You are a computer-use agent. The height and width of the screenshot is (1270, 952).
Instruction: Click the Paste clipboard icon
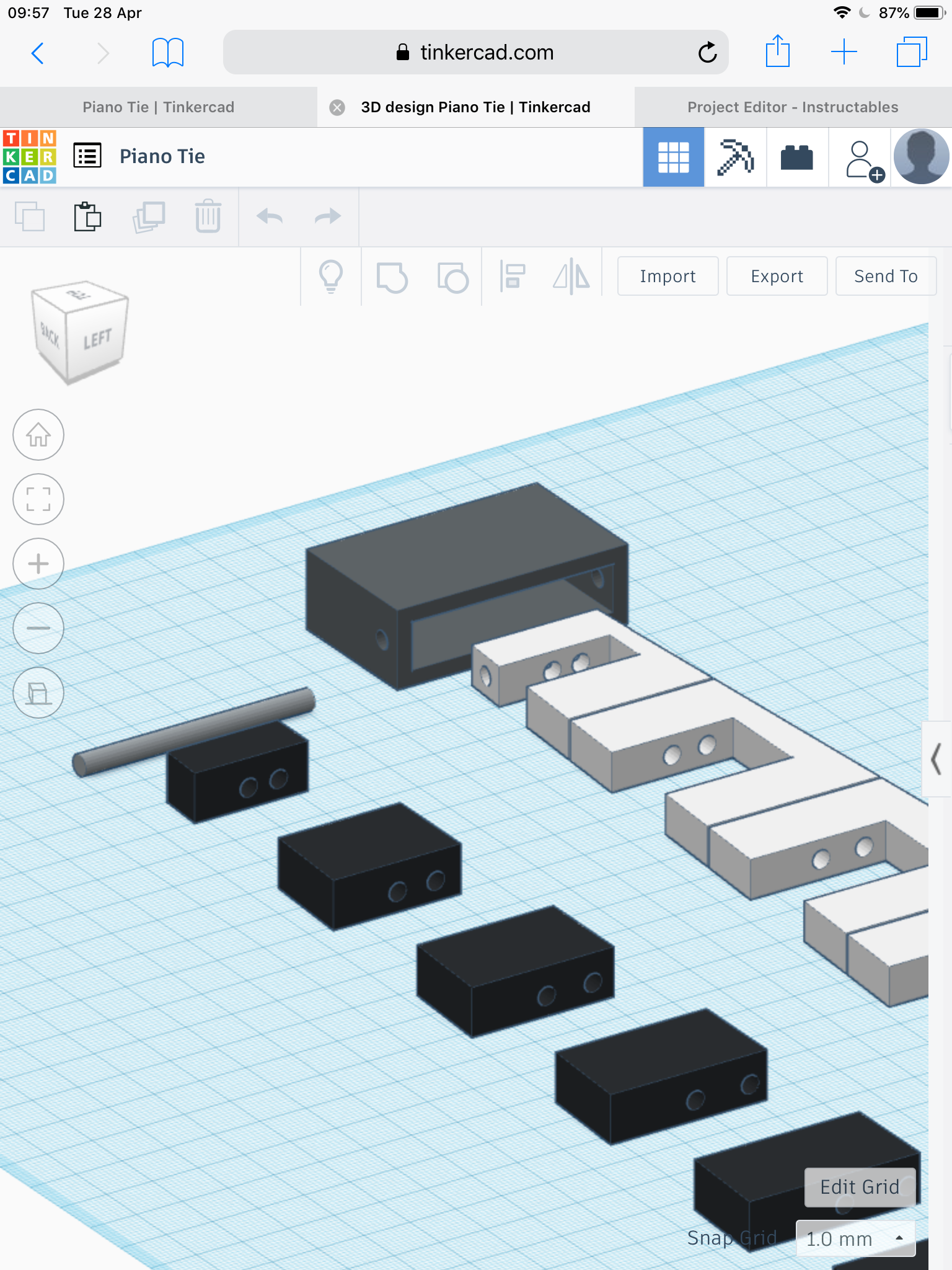pyautogui.click(x=88, y=216)
